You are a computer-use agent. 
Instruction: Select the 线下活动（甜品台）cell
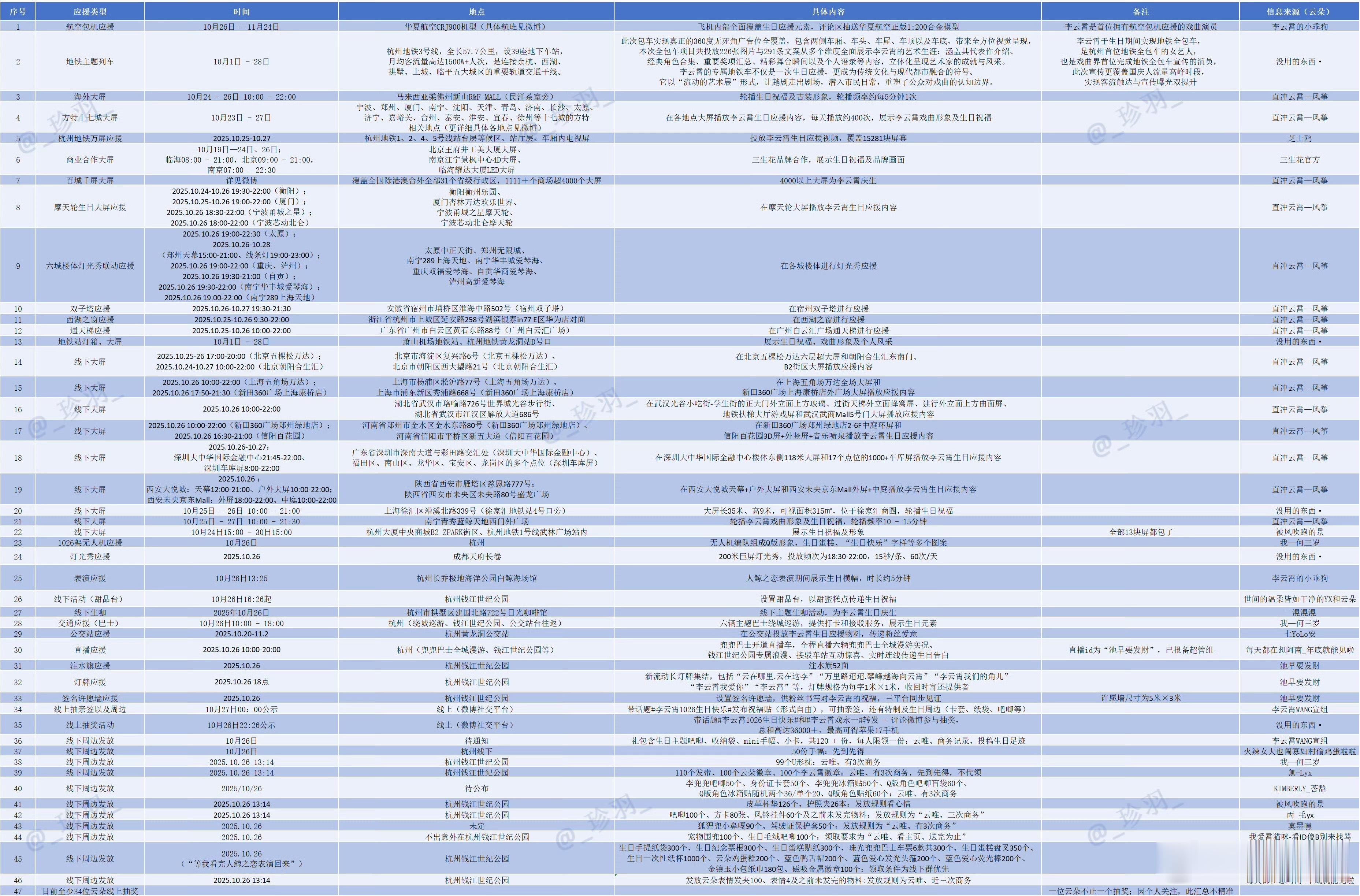coord(90,599)
